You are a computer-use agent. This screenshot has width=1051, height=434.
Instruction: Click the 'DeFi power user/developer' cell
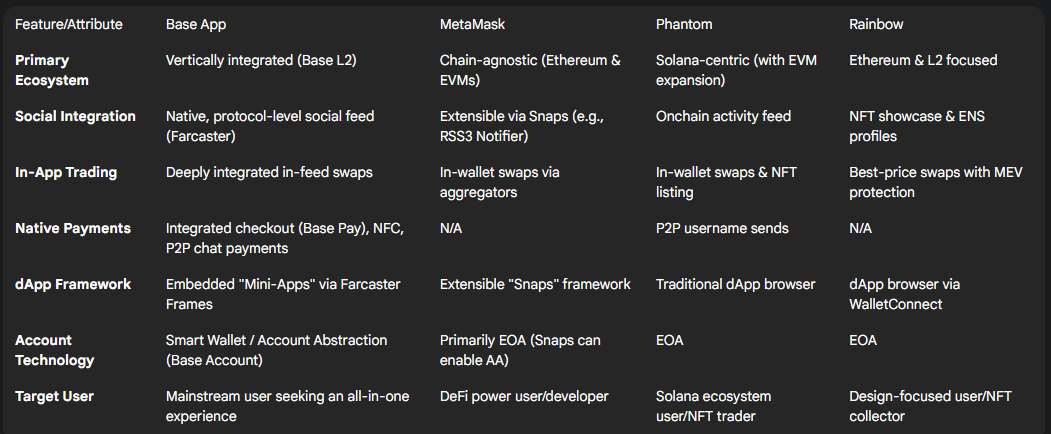click(x=524, y=396)
